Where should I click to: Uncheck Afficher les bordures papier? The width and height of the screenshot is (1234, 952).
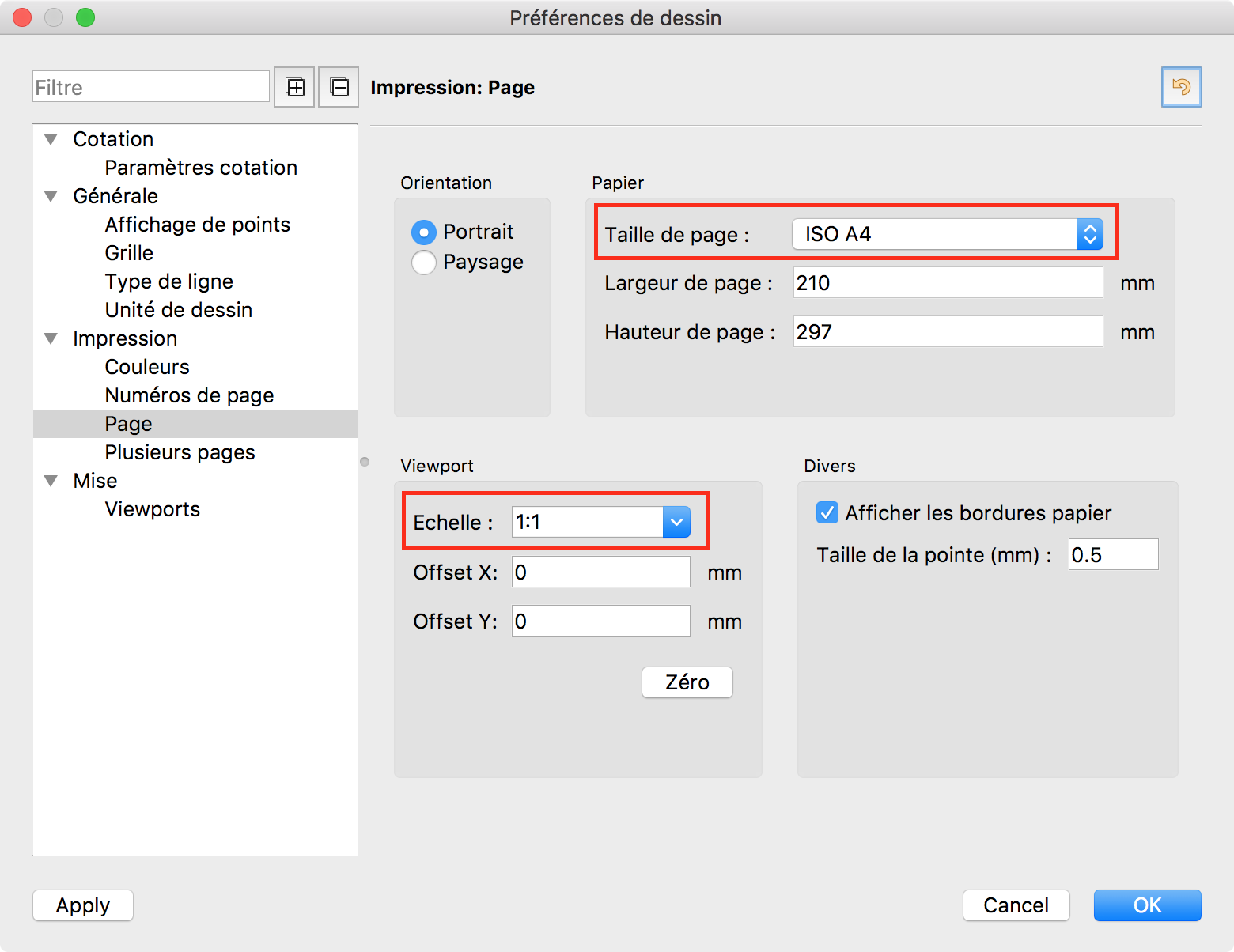827,513
